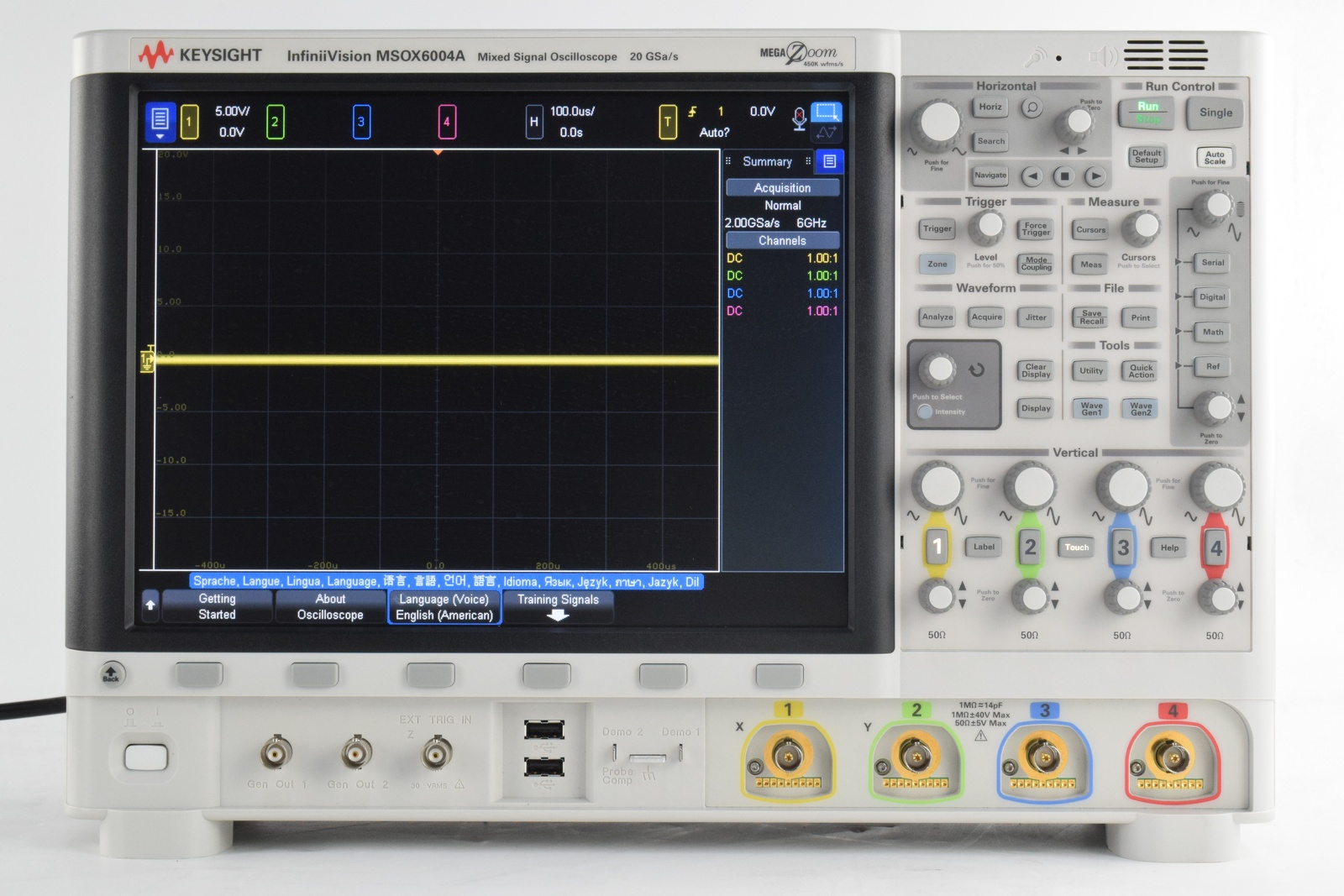Click the Utility key
The width and height of the screenshot is (1344, 896).
1091,371
